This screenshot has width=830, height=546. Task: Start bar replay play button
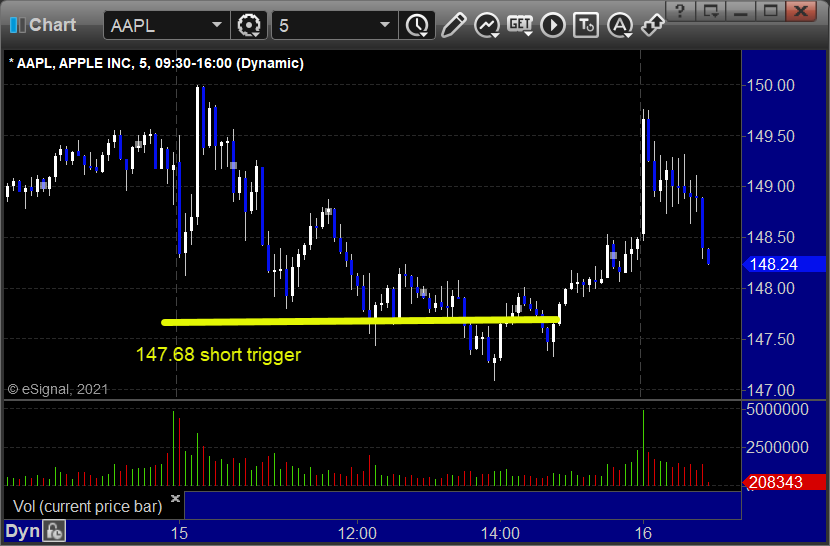click(x=553, y=25)
